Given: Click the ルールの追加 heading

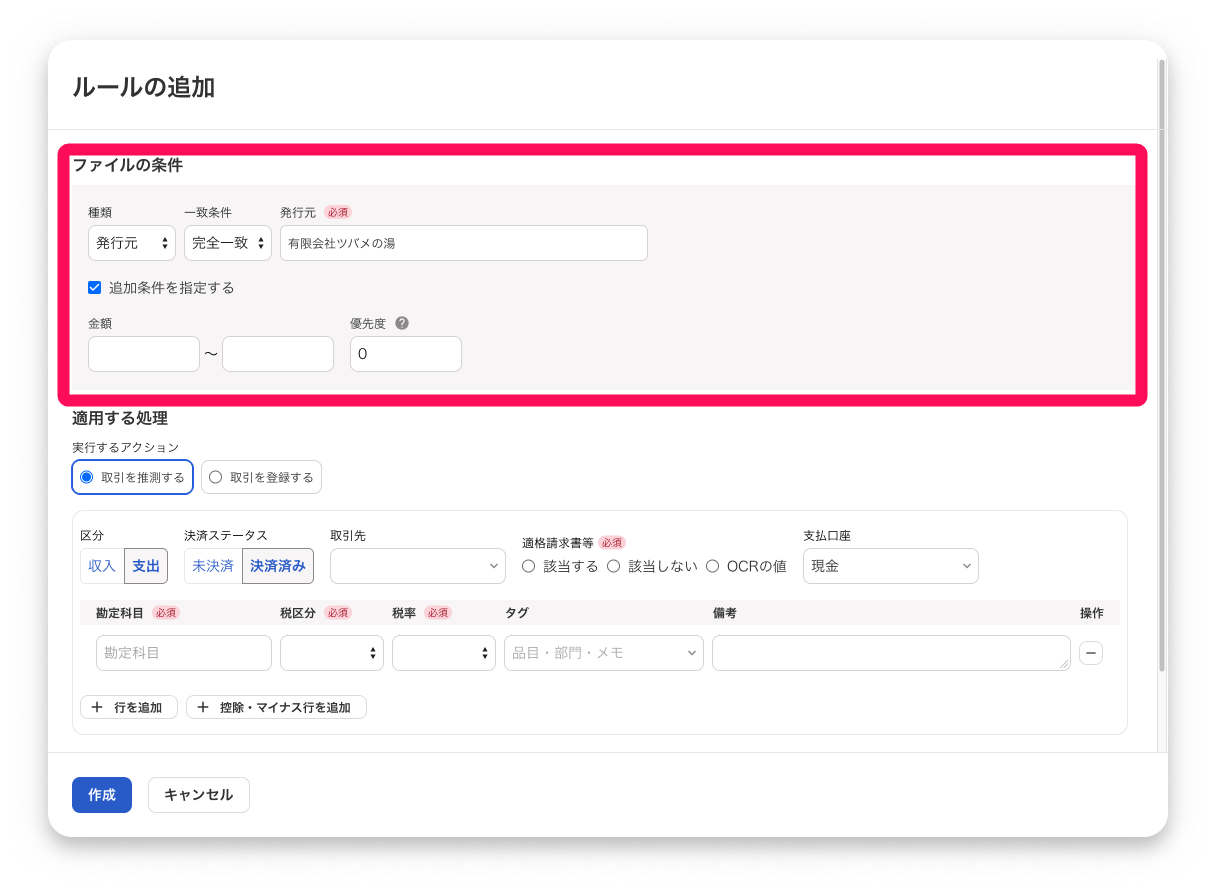Looking at the screenshot, I should (x=143, y=87).
